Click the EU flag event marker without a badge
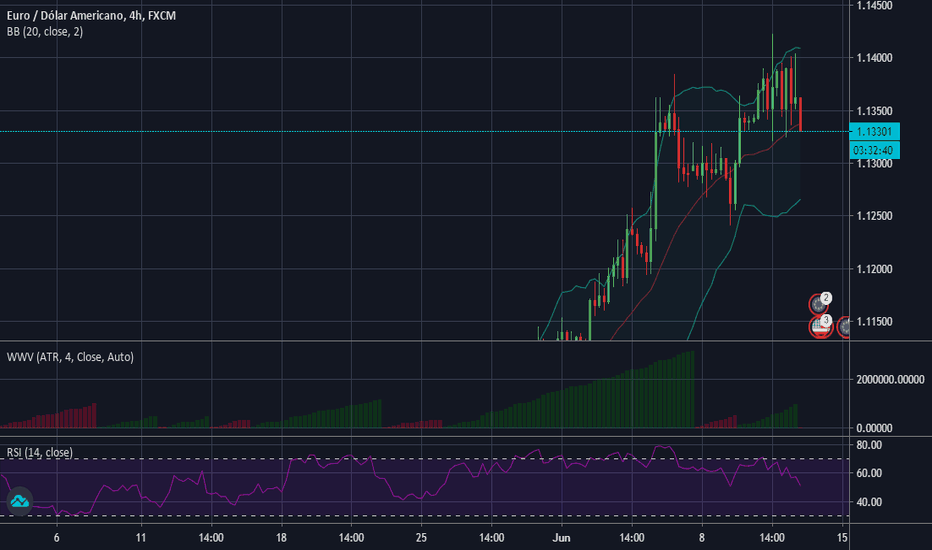The width and height of the screenshot is (932, 550). point(844,326)
